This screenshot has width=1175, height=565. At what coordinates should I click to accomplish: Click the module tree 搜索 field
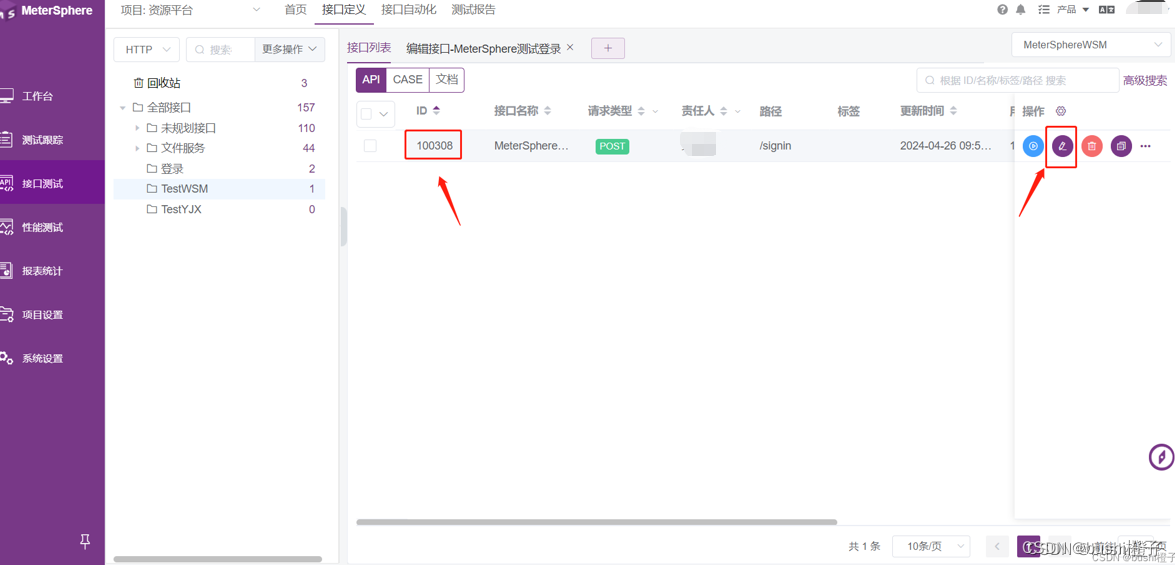tap(220, 49)
